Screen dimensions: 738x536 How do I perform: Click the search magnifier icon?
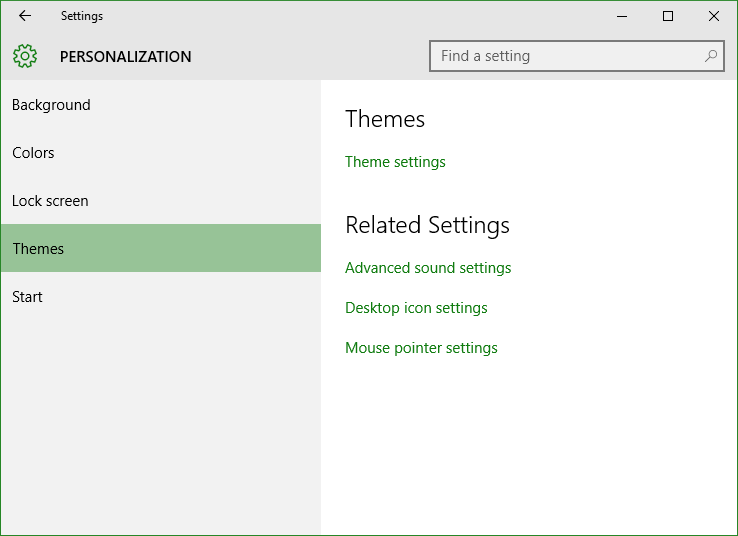[711, 56]
